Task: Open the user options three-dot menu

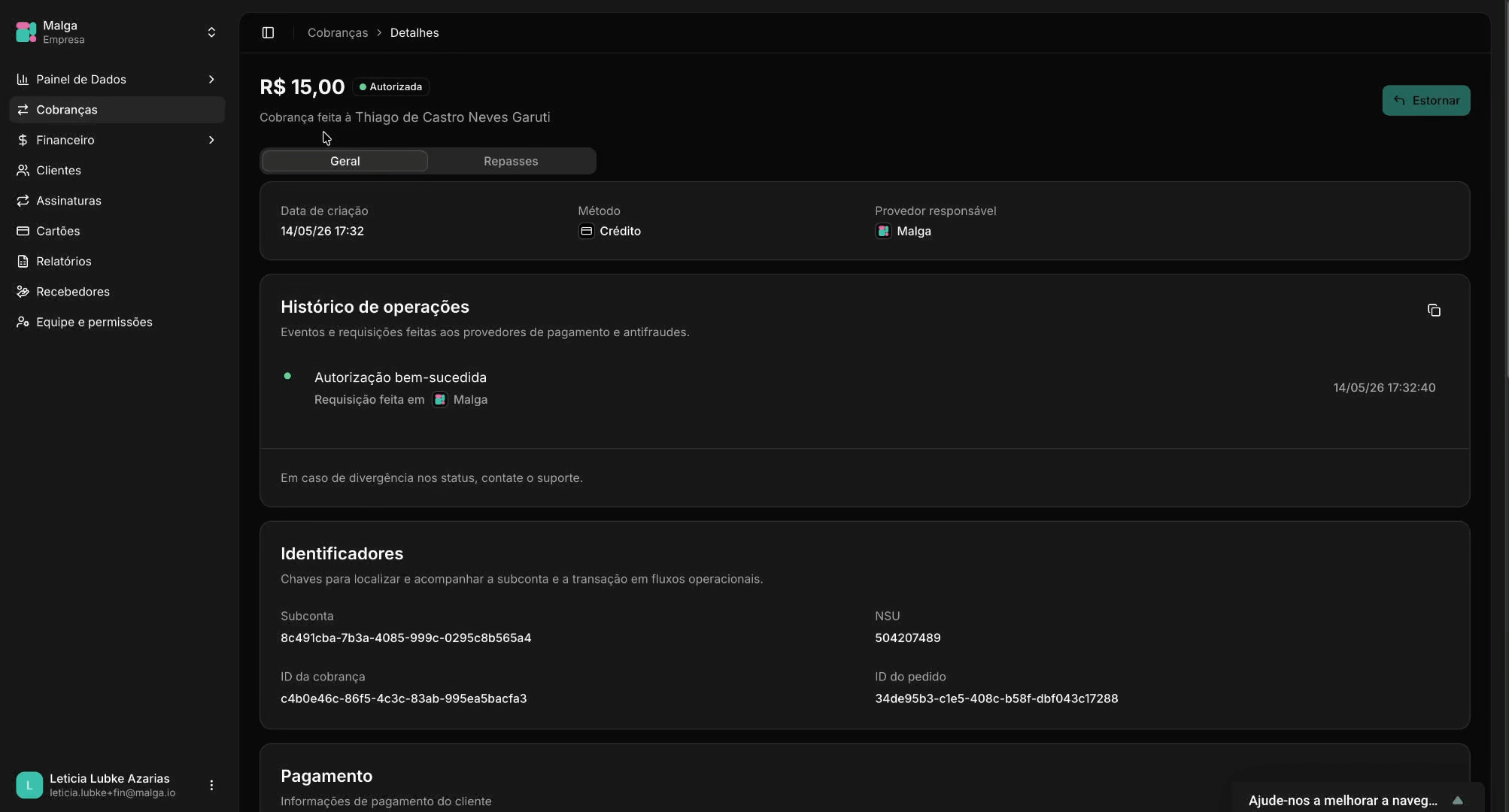Action: (x=211, y=785)
